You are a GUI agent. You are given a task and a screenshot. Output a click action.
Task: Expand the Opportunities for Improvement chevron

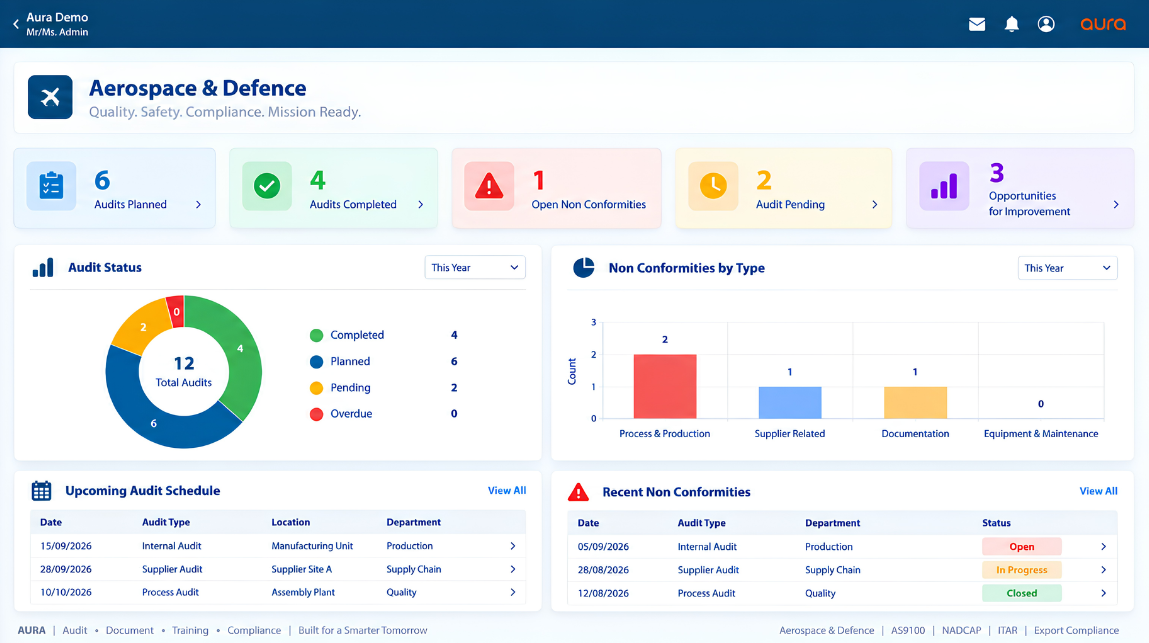click(1116, 205)
